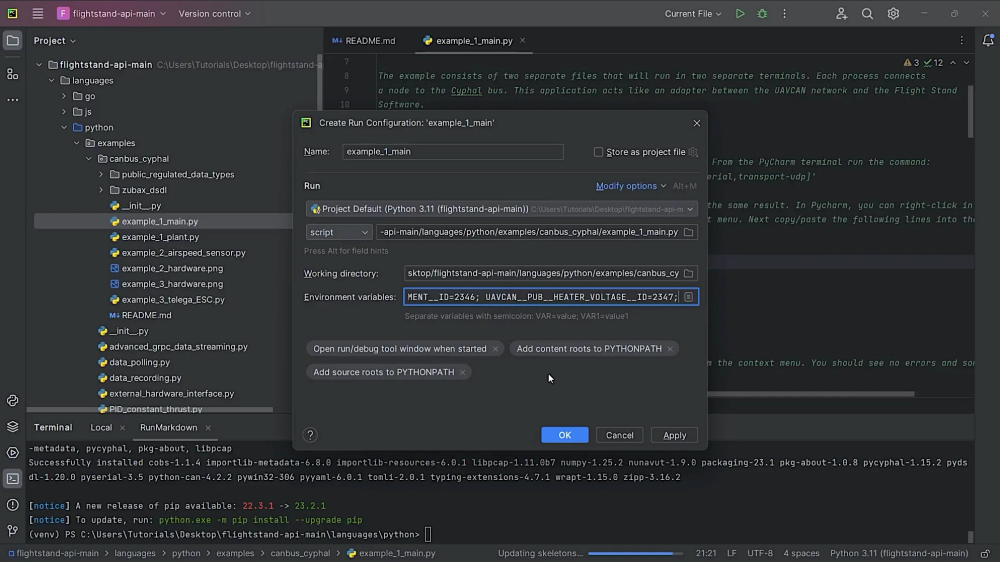The width and height of the screenshot is (1000, 562).
Task: Click the Name field containing example_1_main
Action: coord(452,152)
